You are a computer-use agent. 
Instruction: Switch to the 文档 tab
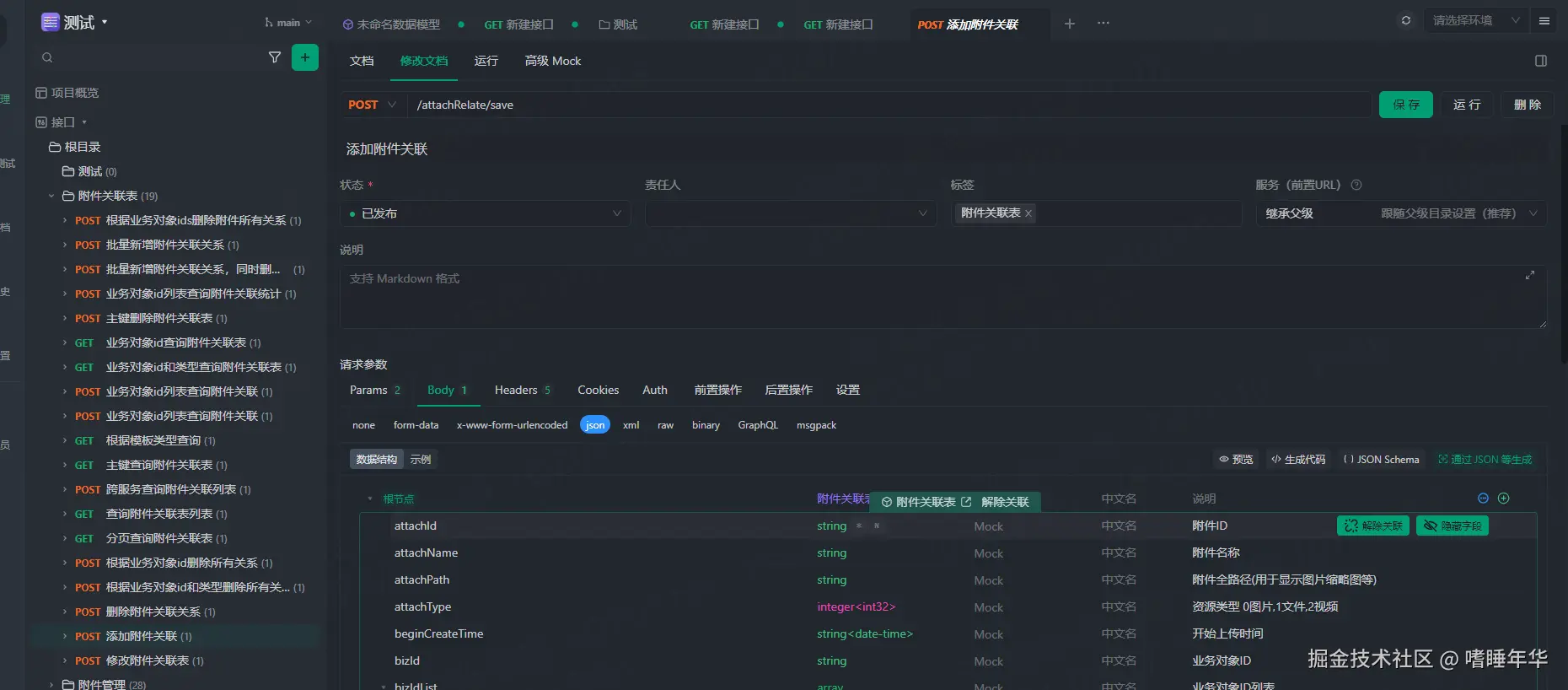362,61
